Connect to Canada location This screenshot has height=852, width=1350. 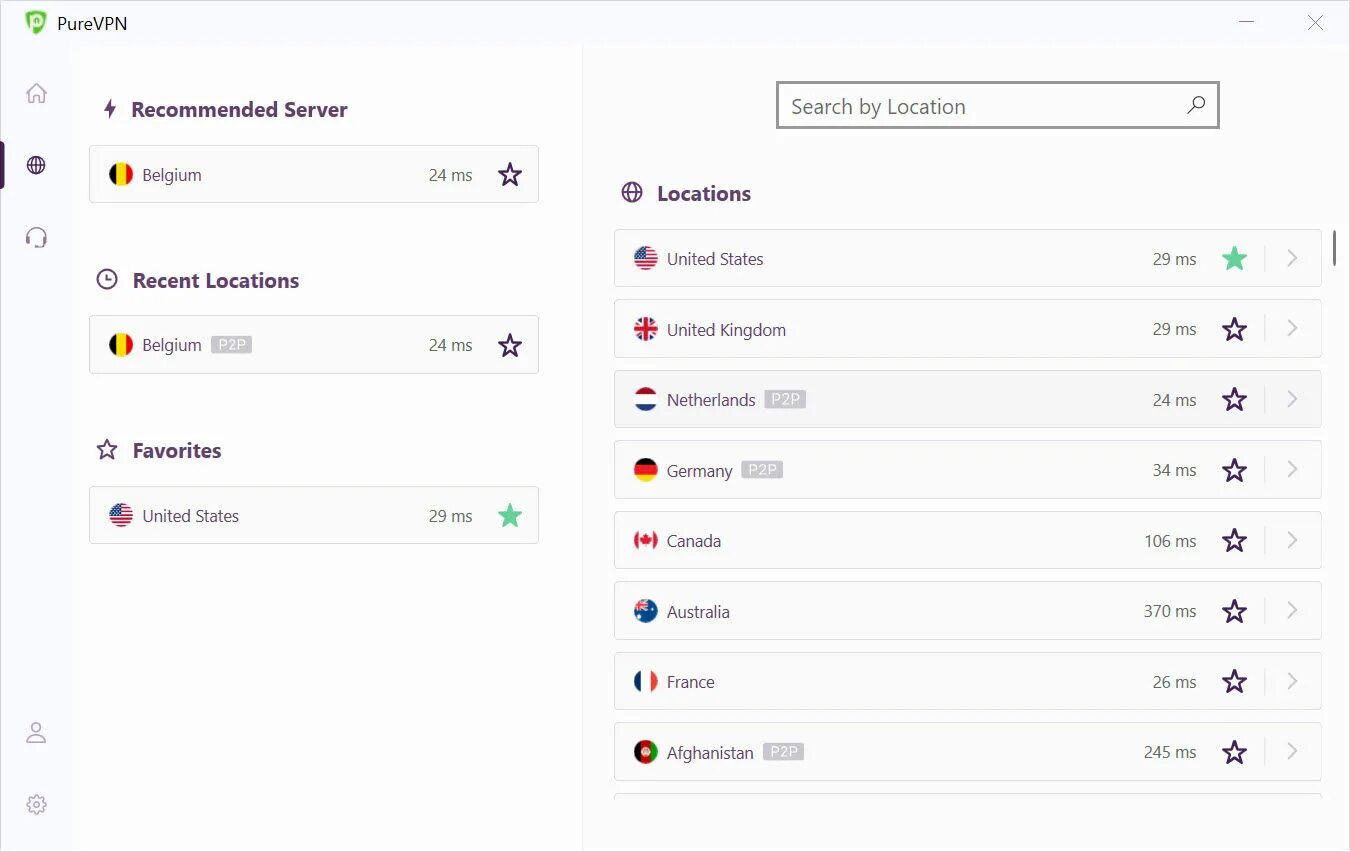[967, 540]
